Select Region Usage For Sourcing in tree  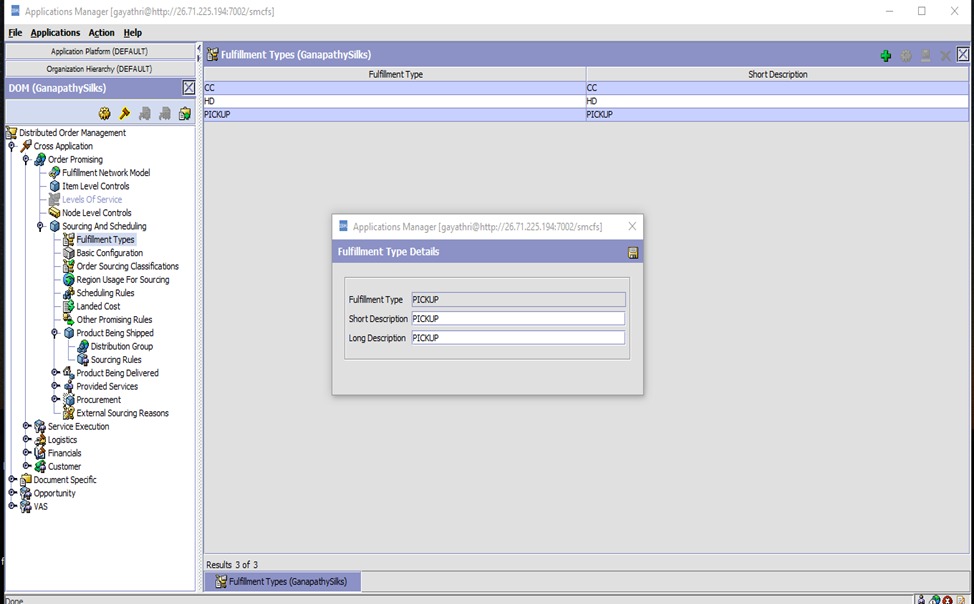tap(122, 280)
